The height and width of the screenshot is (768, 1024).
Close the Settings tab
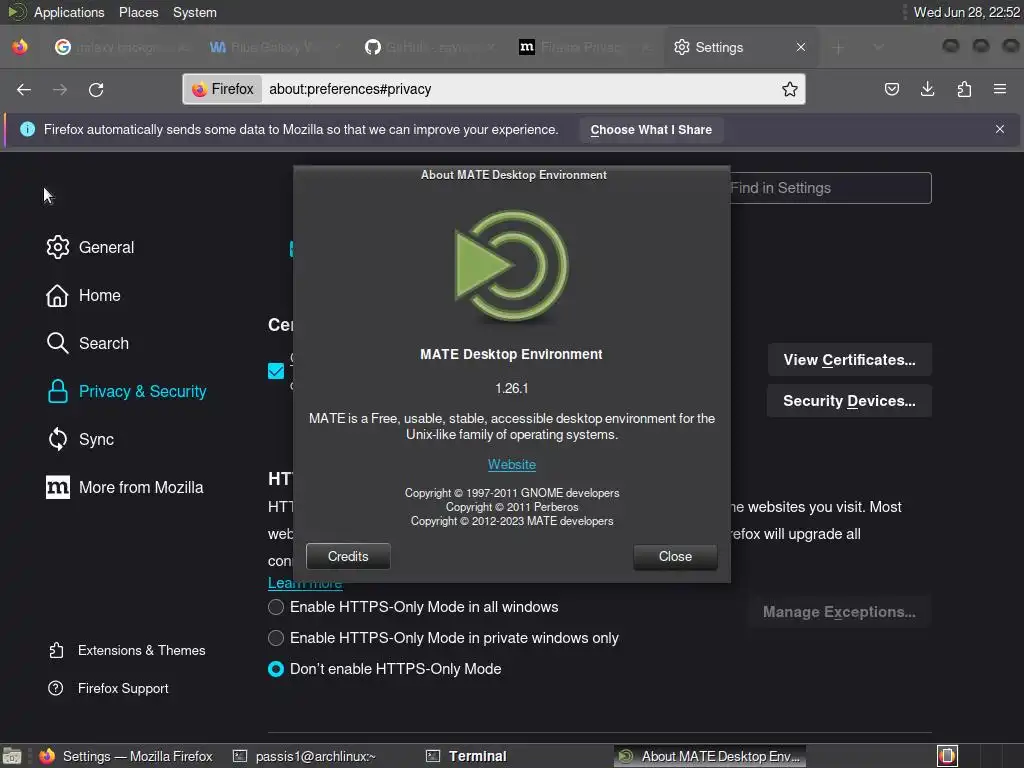click(801, 47)
